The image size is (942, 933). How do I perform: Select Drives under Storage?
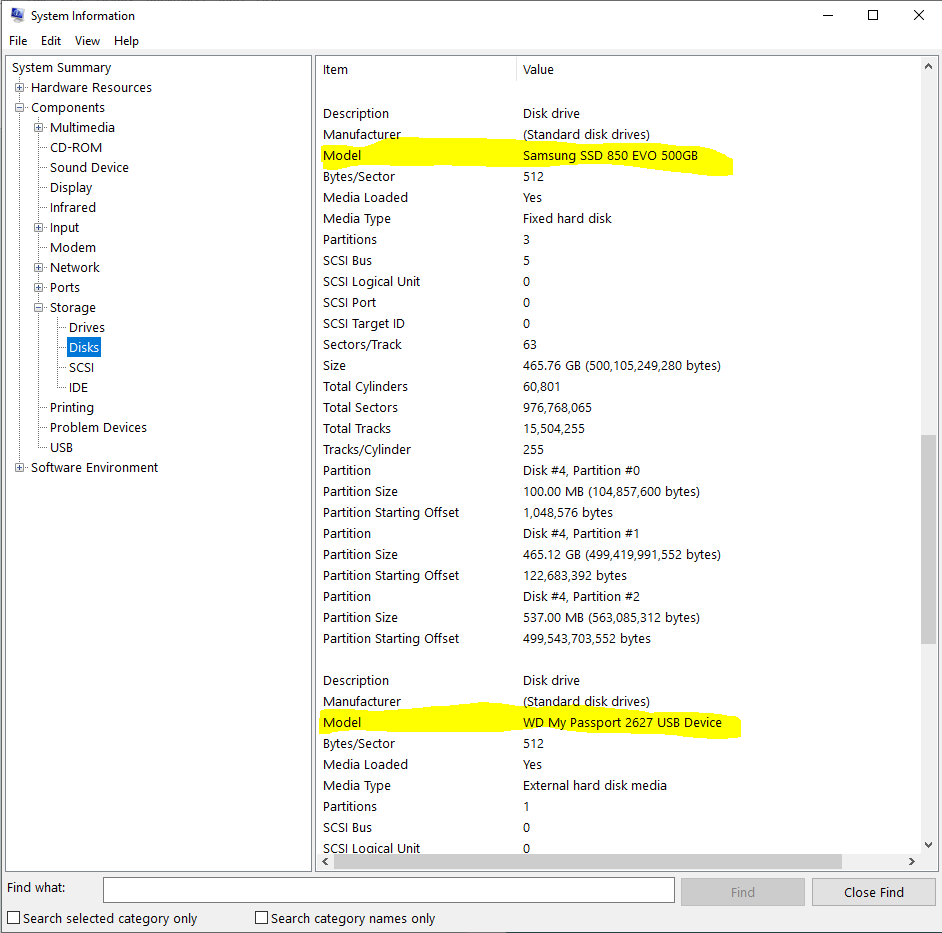pyautogui.click(x=87, y=327)
